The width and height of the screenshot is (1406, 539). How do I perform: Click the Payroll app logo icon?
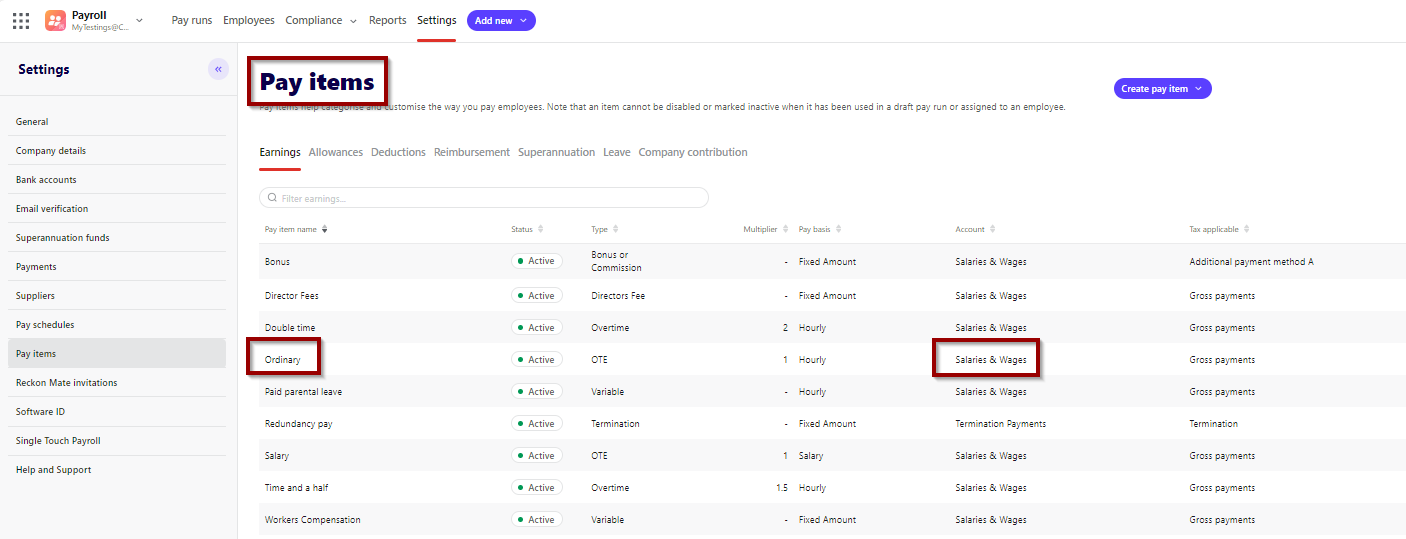[x=55, y=20]
